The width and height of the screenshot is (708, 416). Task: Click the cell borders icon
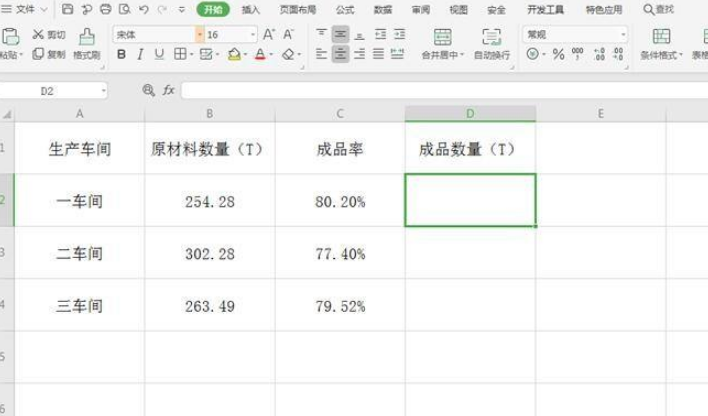click(180, 54)
